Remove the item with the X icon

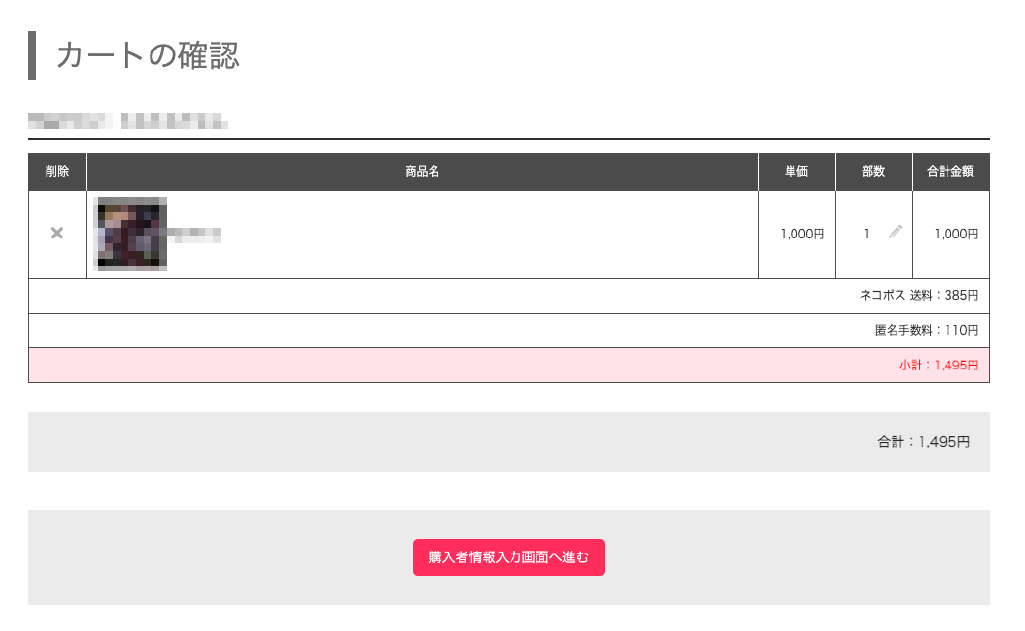[57, 233]
